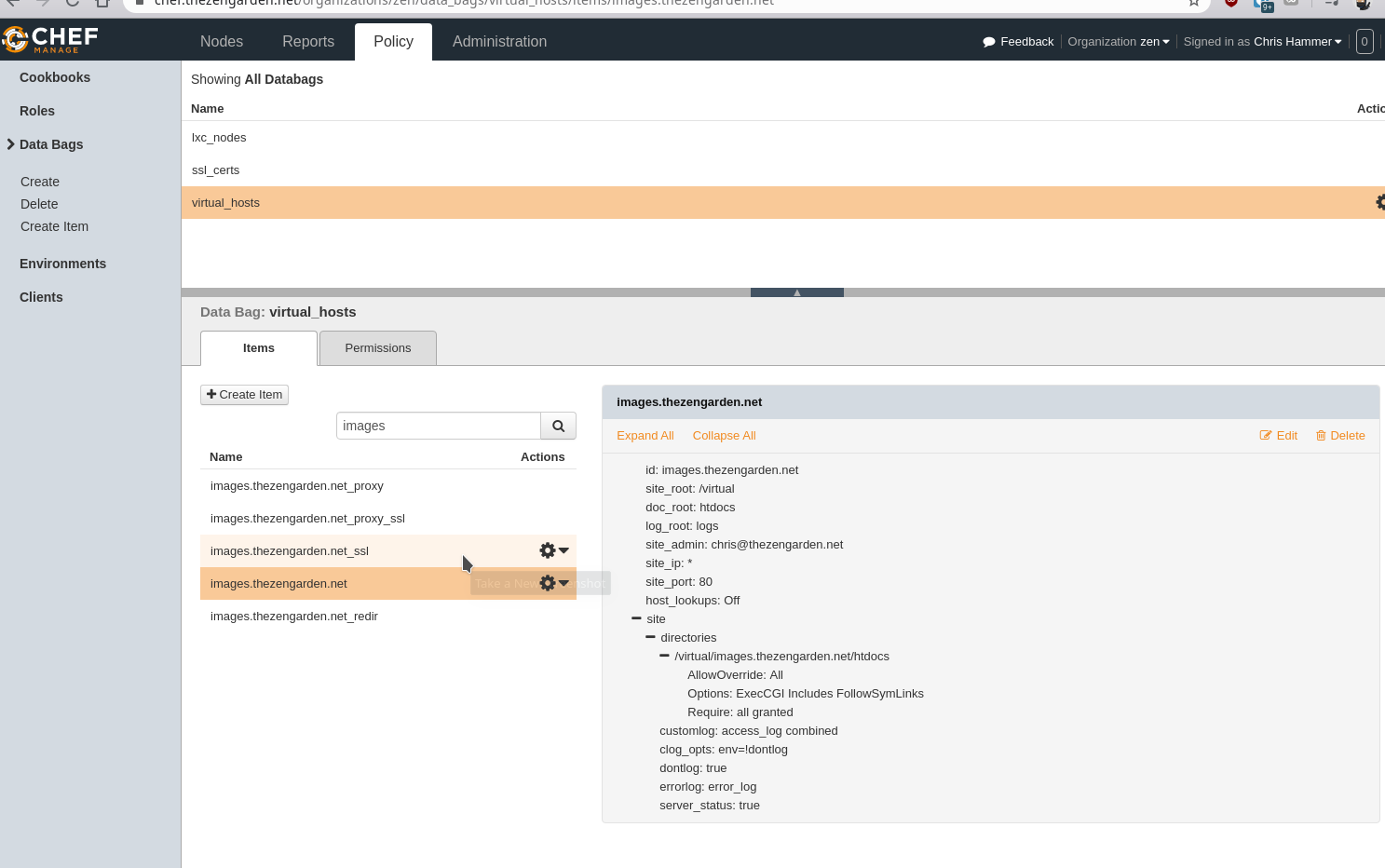Open the notification counter showing 0
This screenshot has height=868, width=1385.
pos(1365,41)
